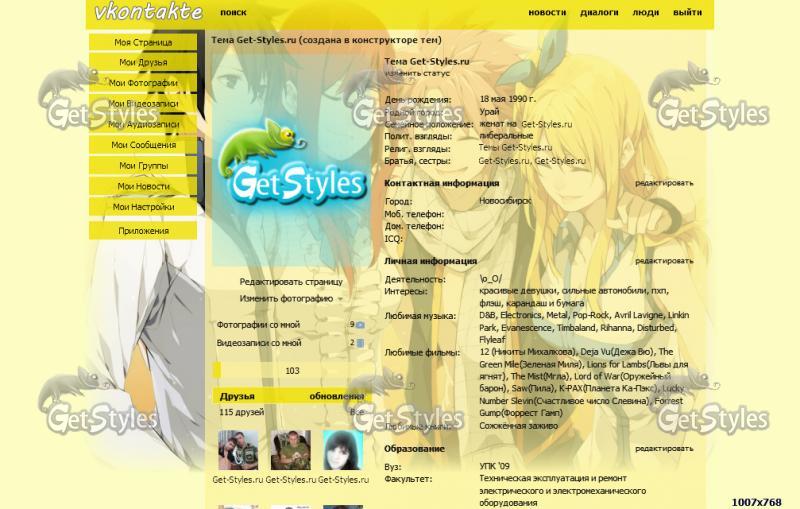The height and width of the screenshot is (509, 800).
Task: Open Мои Группы in the sidebar
Action: coord(143,166)
